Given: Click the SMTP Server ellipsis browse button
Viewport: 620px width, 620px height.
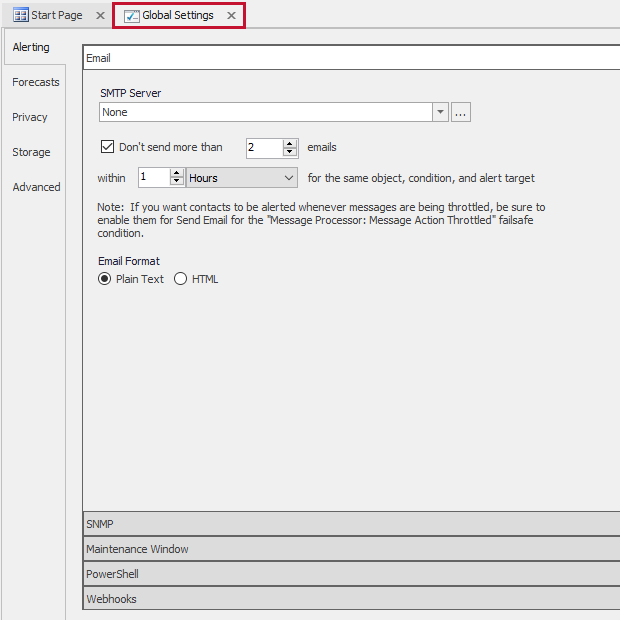Looking at the screenshot, I should 461,112.
